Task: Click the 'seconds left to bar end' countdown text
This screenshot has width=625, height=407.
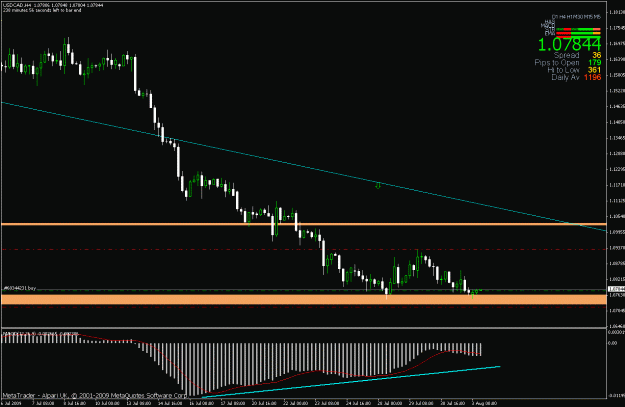Action: [42, 10]
